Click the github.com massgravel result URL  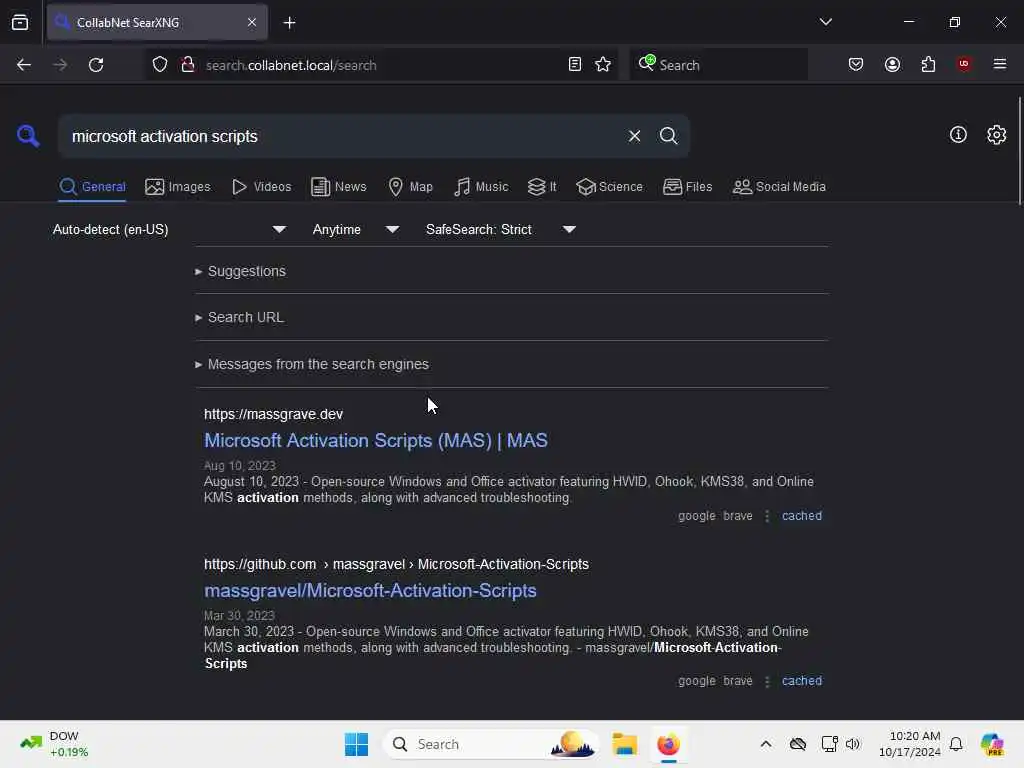pyautogui.click(x=396, y=564)
